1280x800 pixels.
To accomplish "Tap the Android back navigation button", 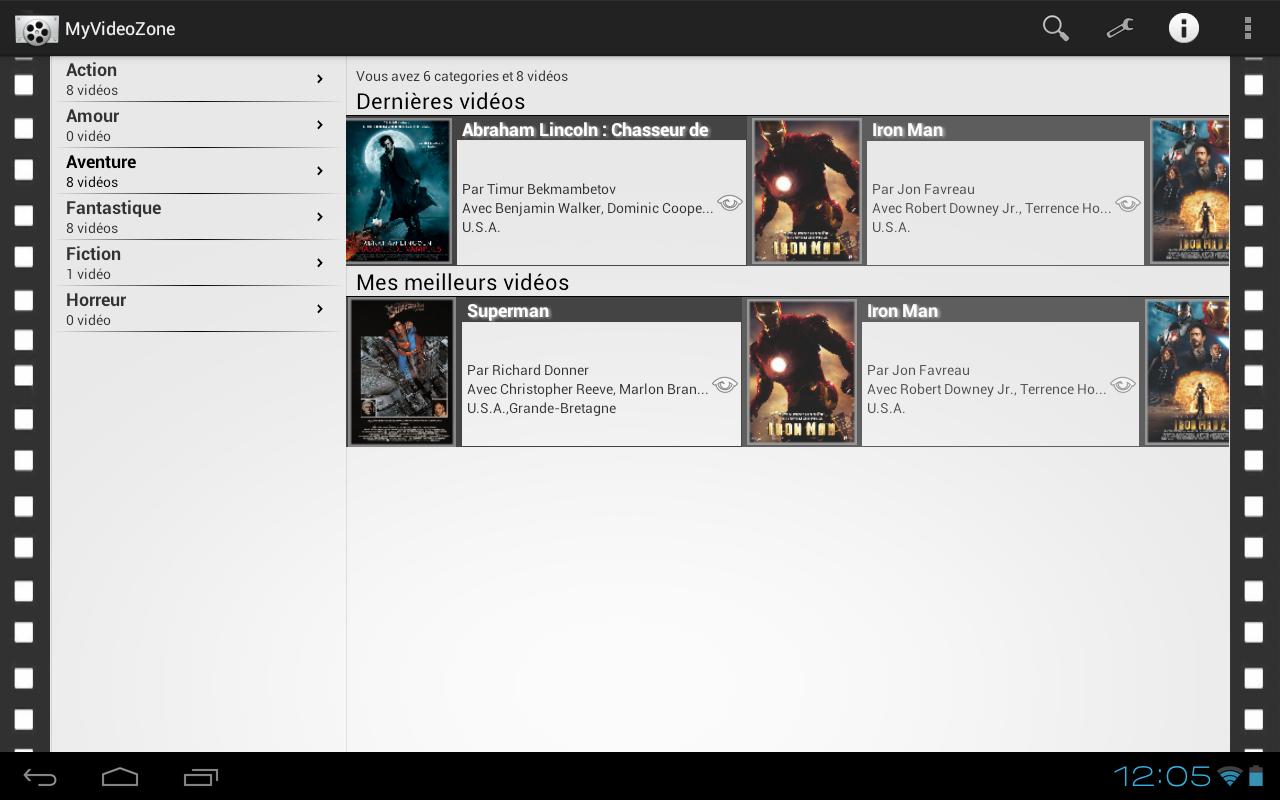I will pyautogui.click(x=40, y=777).
